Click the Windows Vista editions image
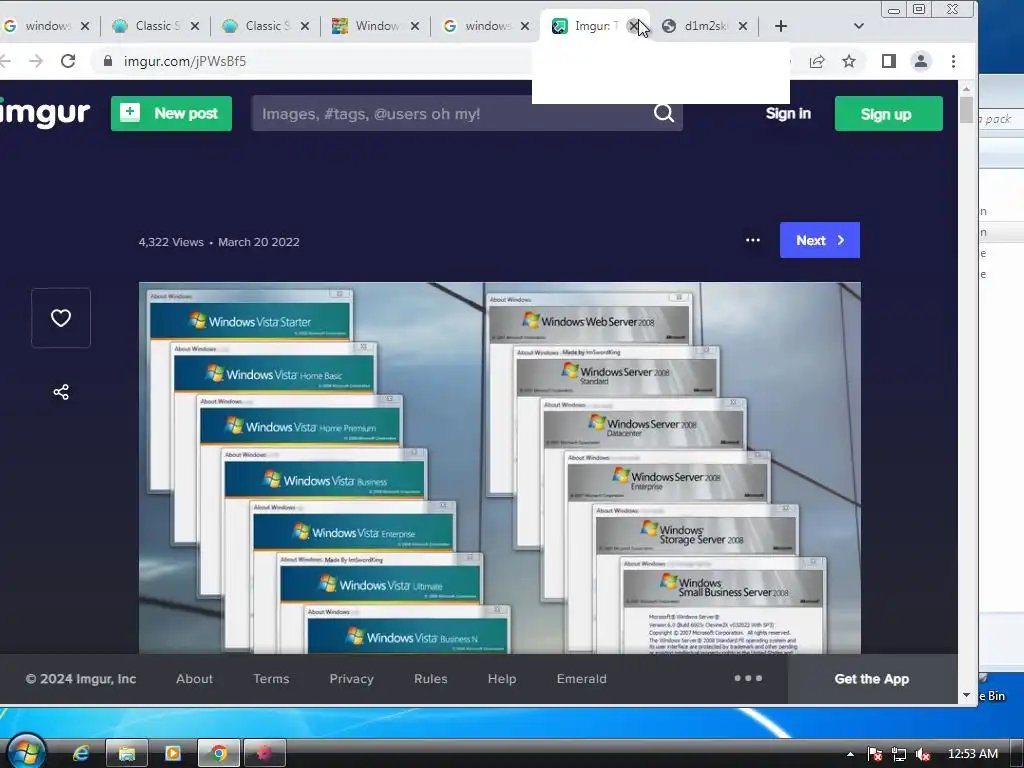Viewport: 1024px width, 768px height. click(500, 468)
